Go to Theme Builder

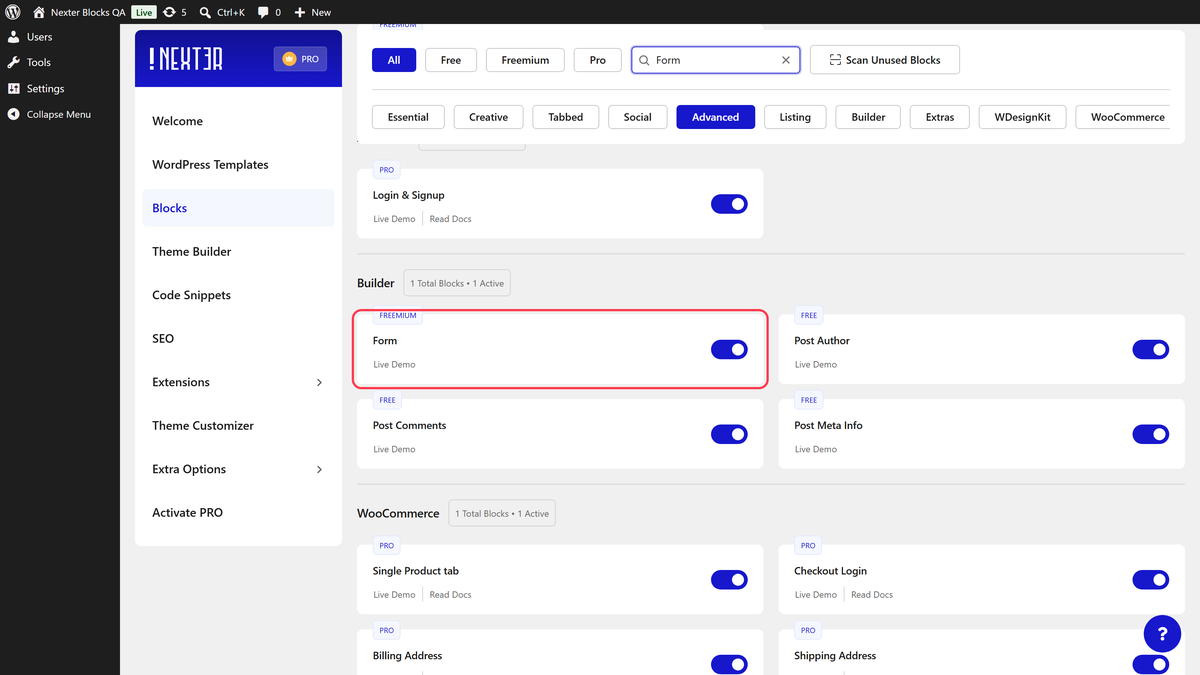click(x=238, y=252)
